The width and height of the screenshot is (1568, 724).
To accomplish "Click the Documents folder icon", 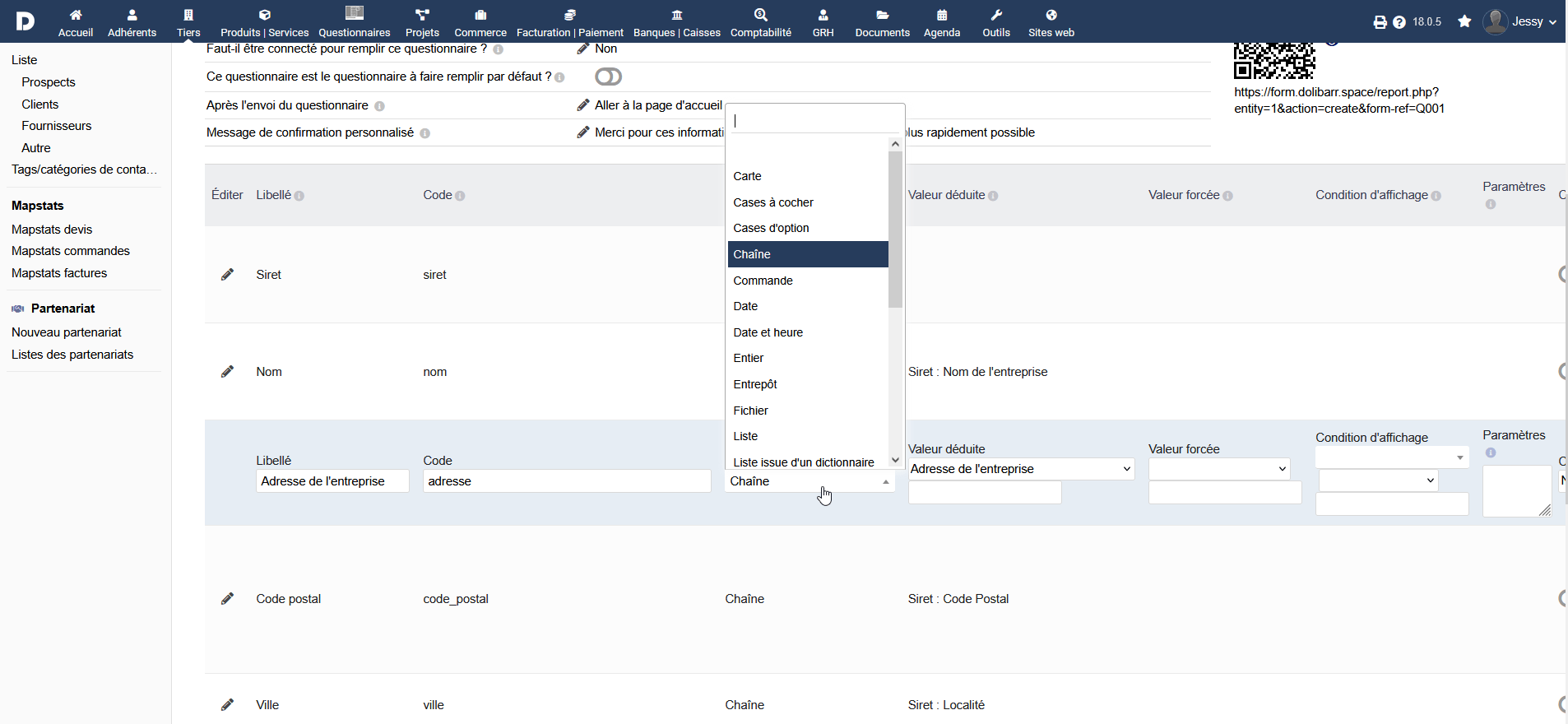I will (883, 15).
